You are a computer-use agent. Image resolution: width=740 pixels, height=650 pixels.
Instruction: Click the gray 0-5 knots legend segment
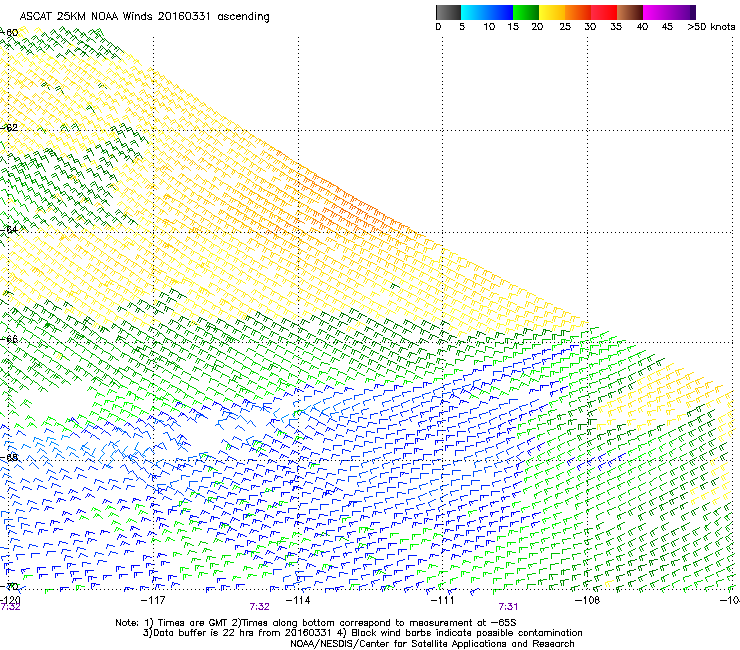point(448,12)
